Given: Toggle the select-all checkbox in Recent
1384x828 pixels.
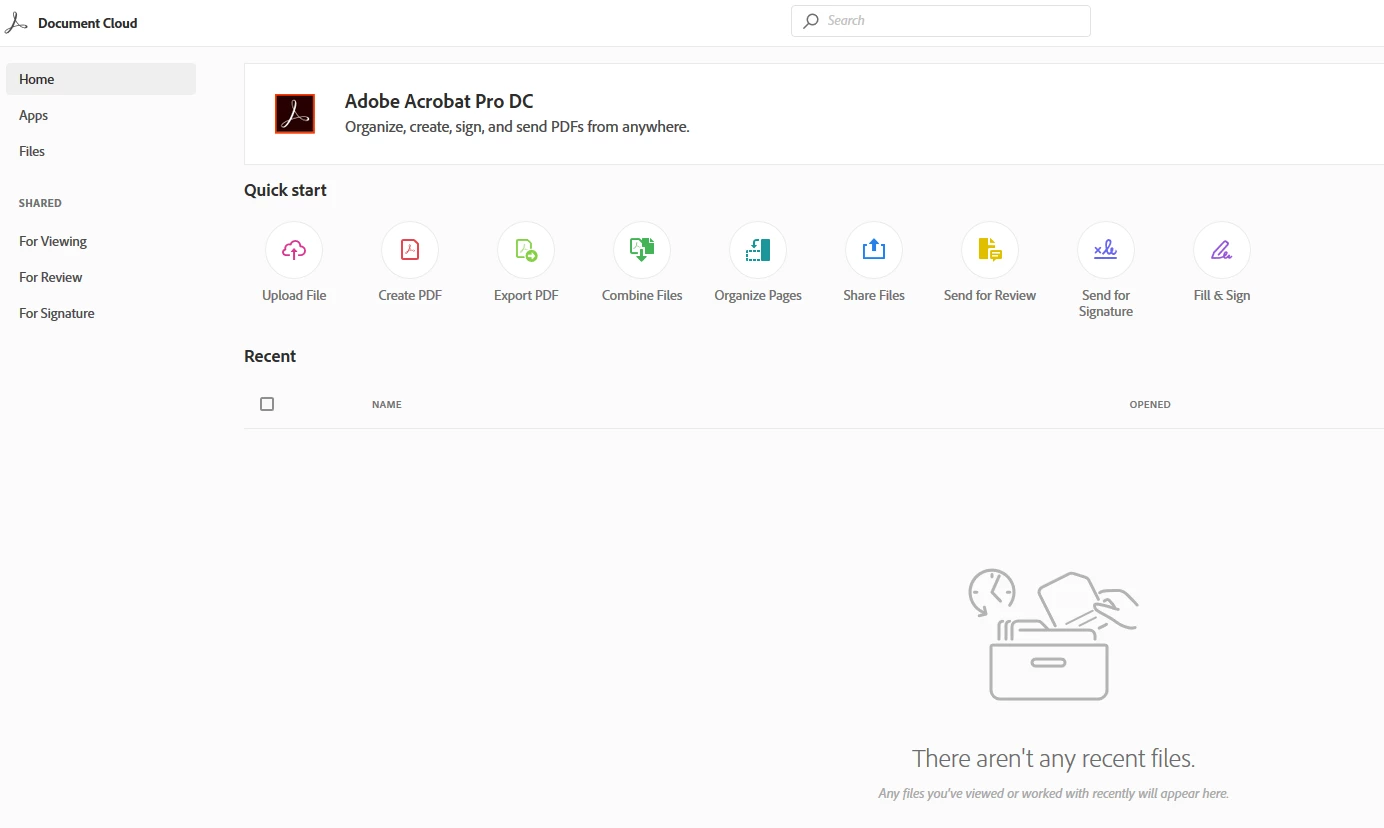Looking at the screenshot, I should tap(267, 404).
